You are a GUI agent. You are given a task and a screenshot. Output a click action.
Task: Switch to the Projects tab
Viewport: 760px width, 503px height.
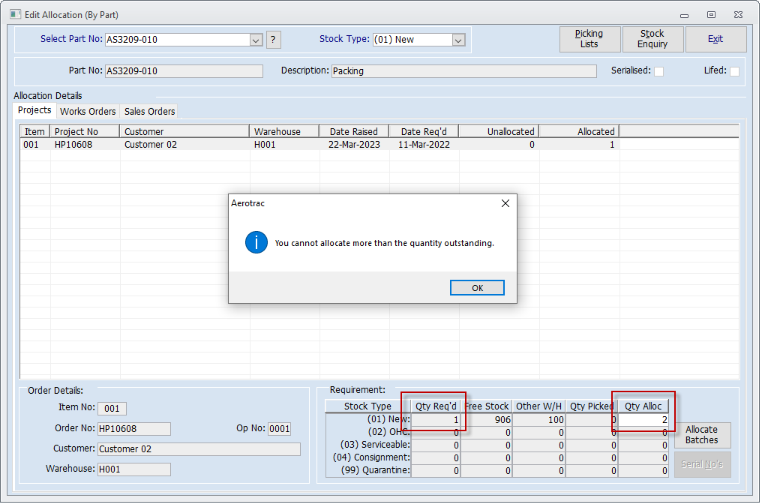[x=34, y=110]
